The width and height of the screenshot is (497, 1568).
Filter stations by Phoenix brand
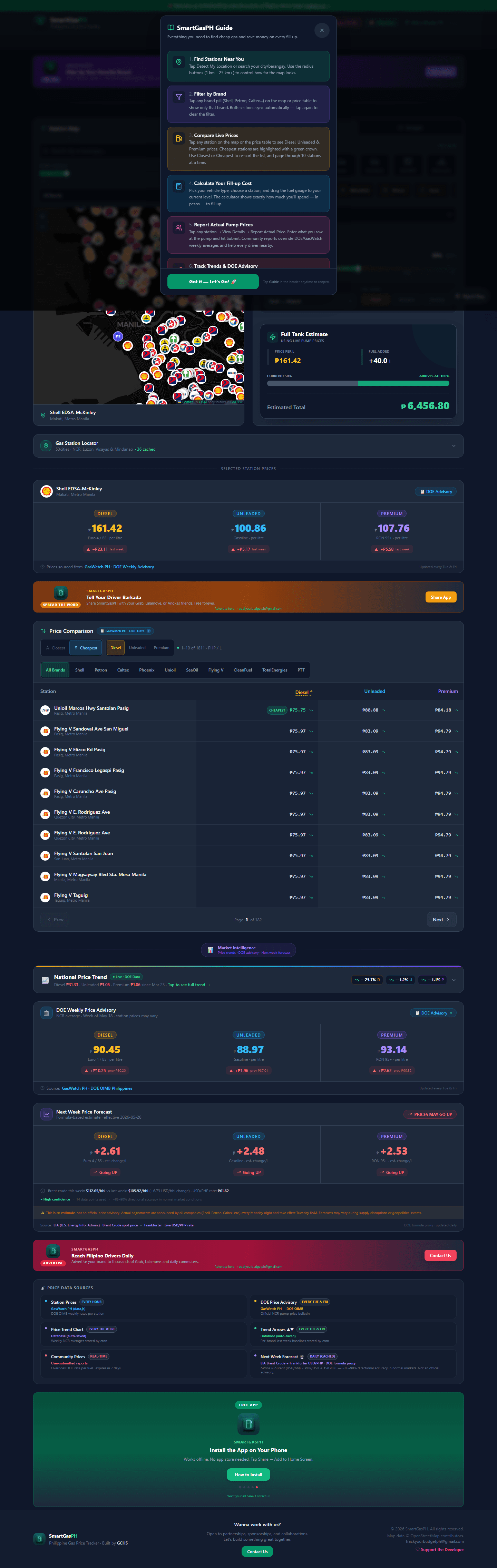(147, 670)
